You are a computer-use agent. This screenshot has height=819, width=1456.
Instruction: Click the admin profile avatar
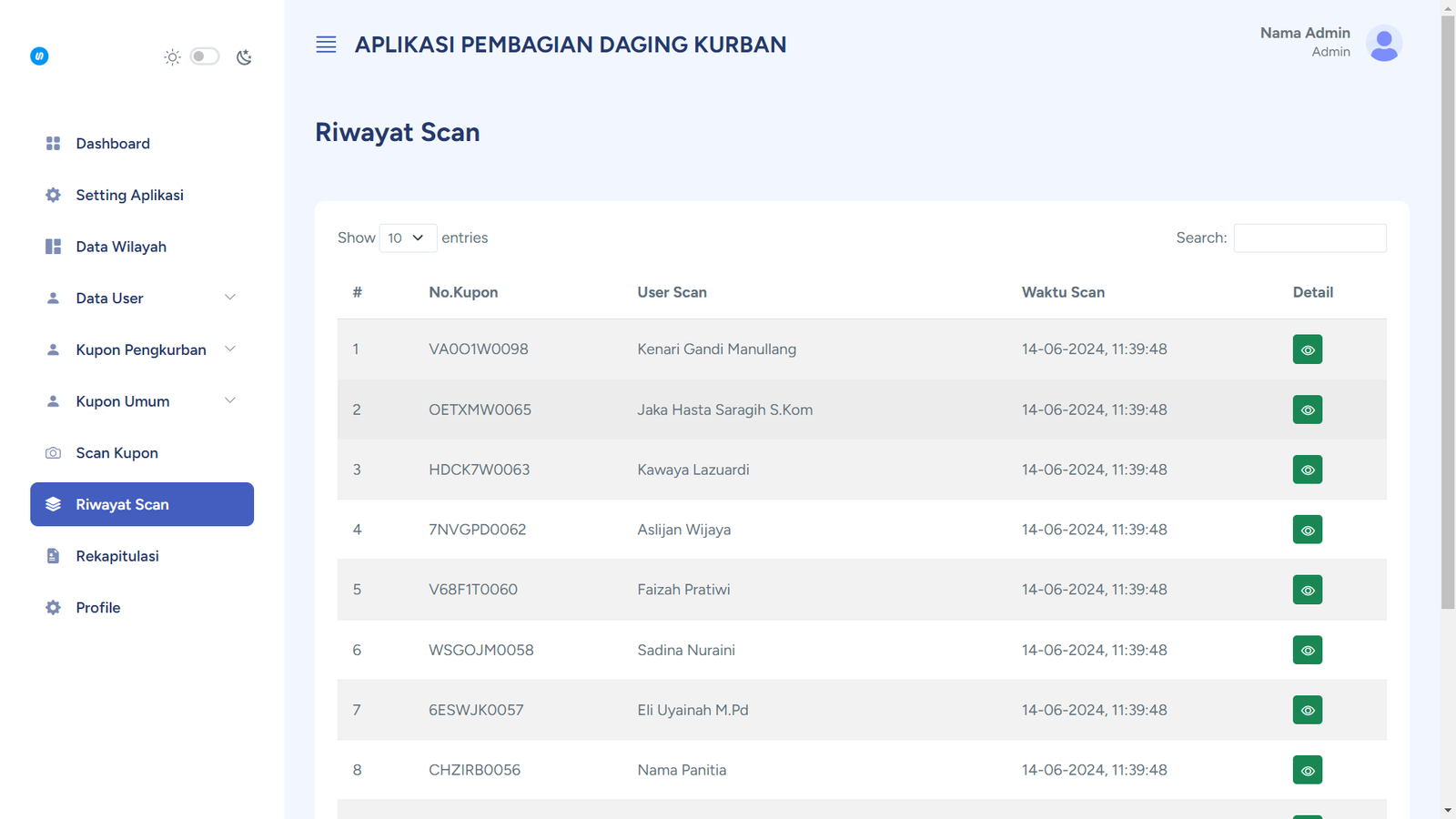(1383, 43)
